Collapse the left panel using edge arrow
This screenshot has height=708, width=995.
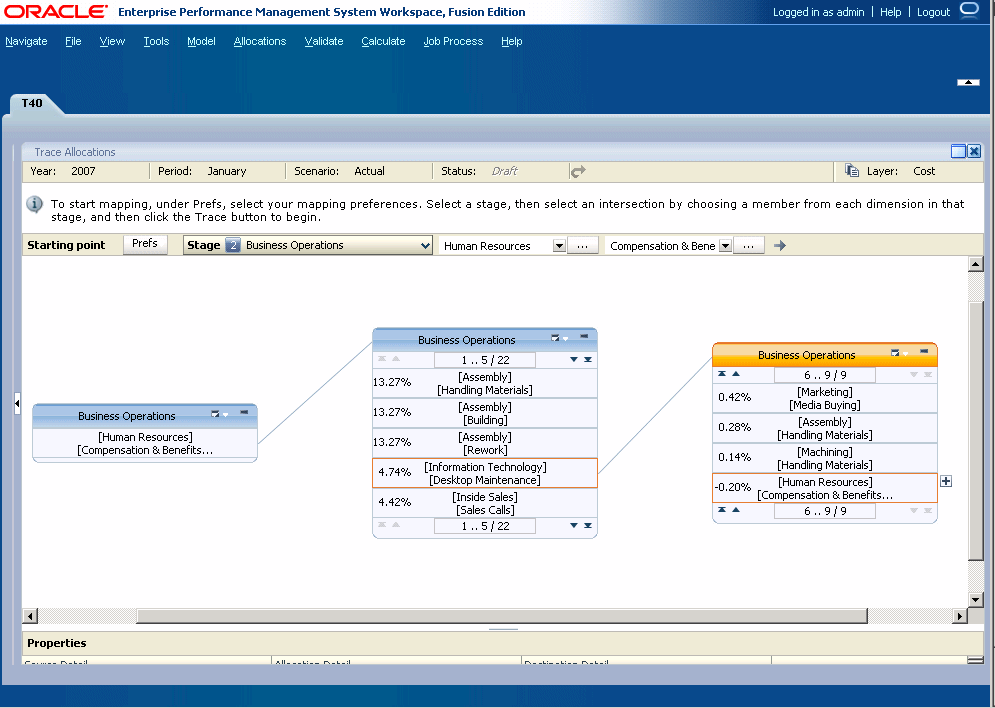click(16, 404)
